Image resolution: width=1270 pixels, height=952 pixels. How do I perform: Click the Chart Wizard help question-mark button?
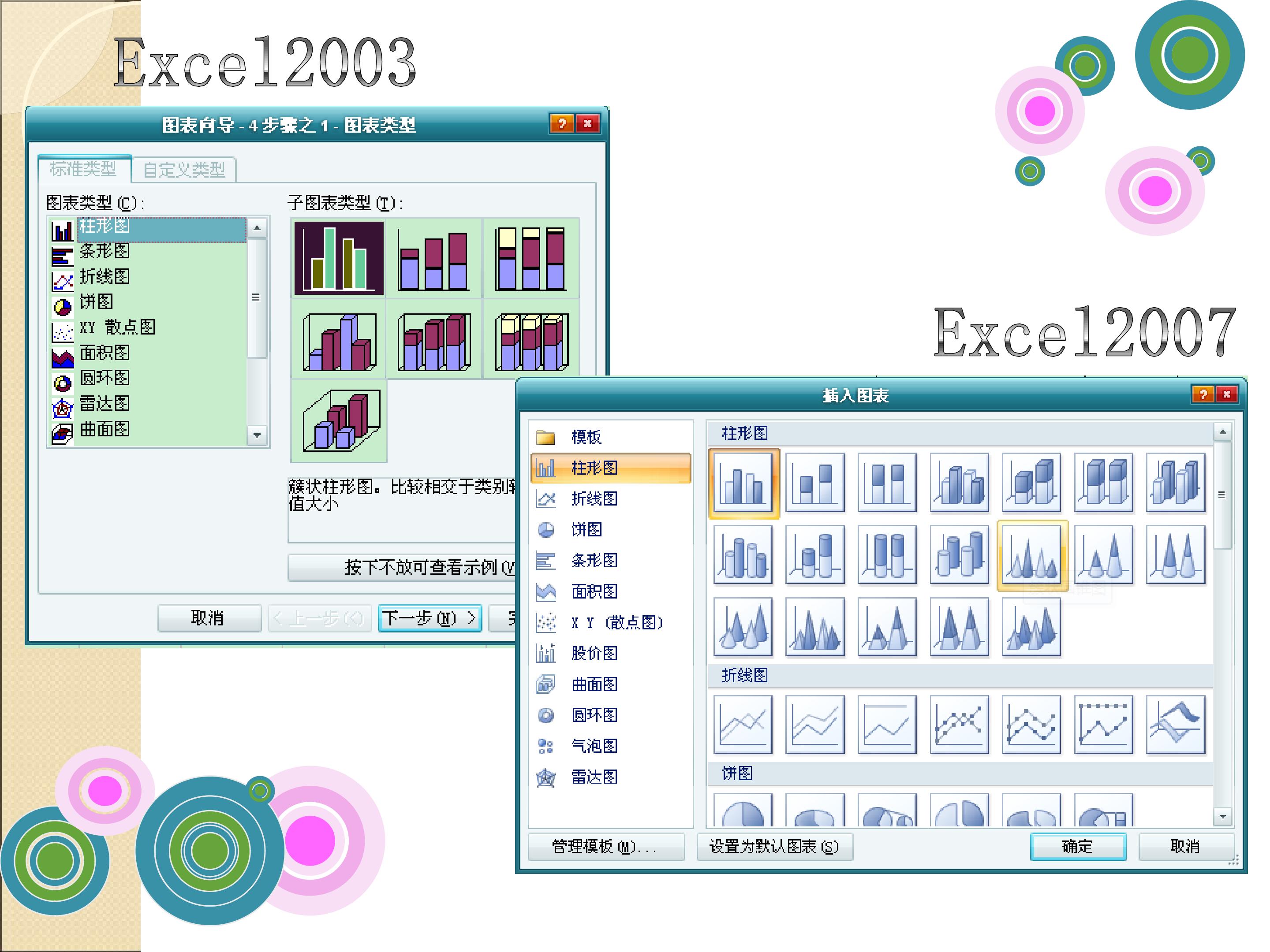point(562,123)
